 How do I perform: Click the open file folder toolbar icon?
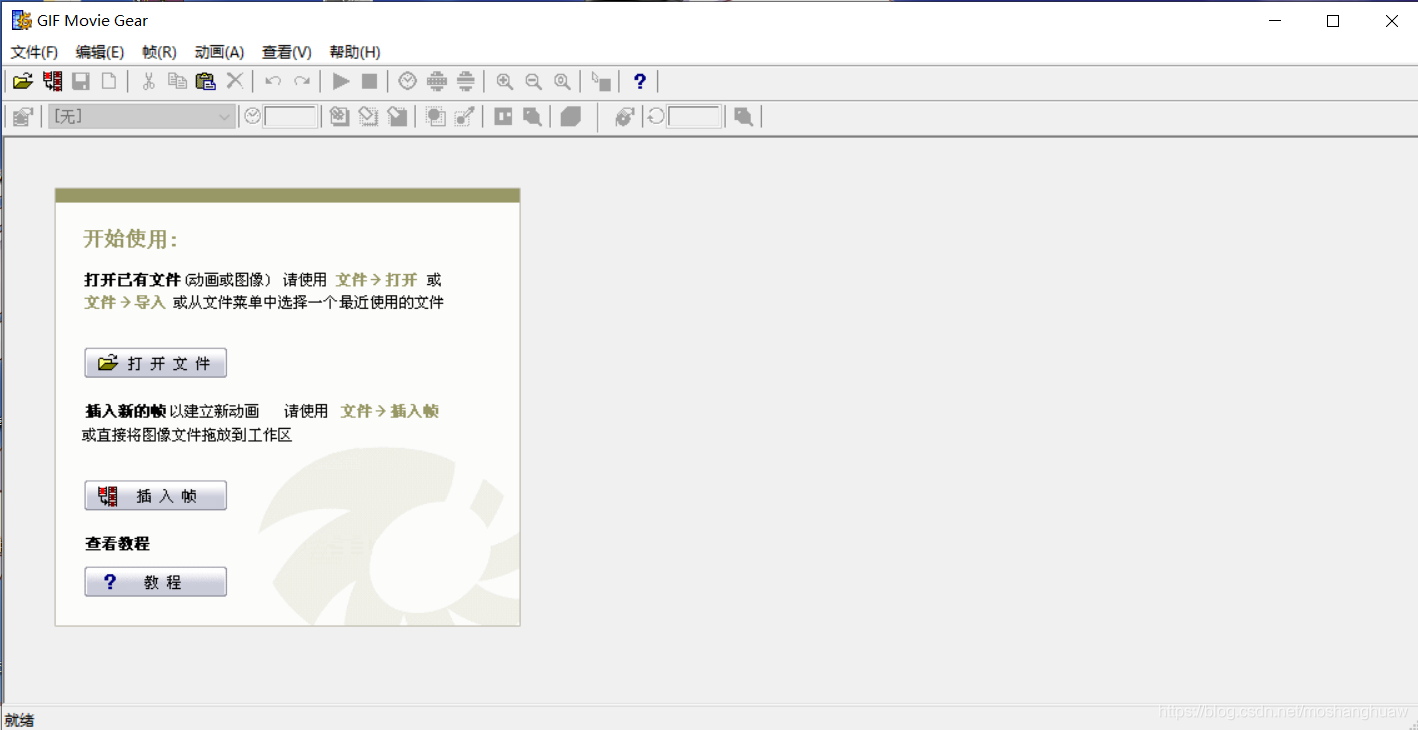click(23, 82)
